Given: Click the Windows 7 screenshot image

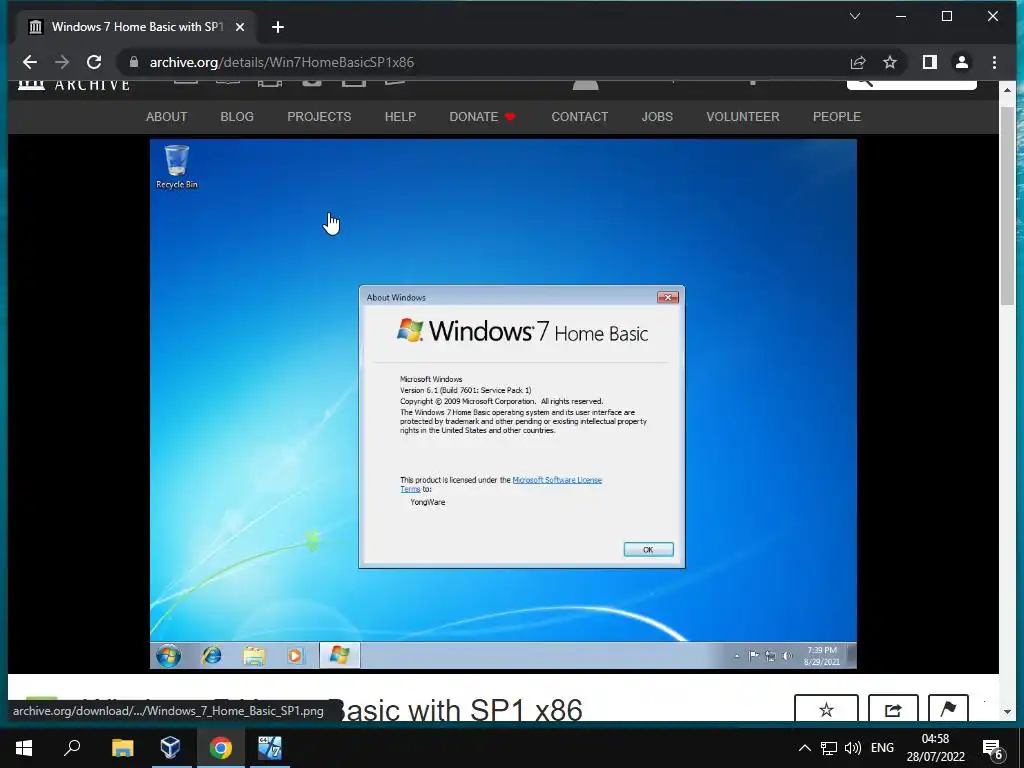Looking at the screenshot, I should click(503, 404).
